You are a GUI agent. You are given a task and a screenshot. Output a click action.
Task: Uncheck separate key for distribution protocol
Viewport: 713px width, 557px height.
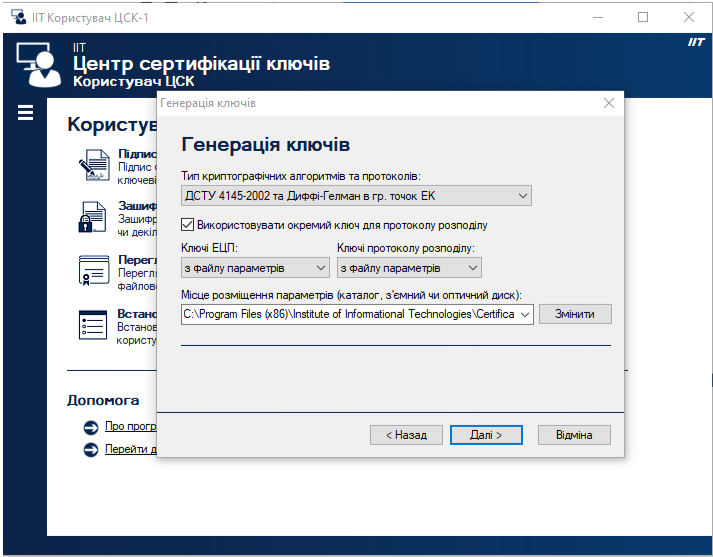[187, 225]
